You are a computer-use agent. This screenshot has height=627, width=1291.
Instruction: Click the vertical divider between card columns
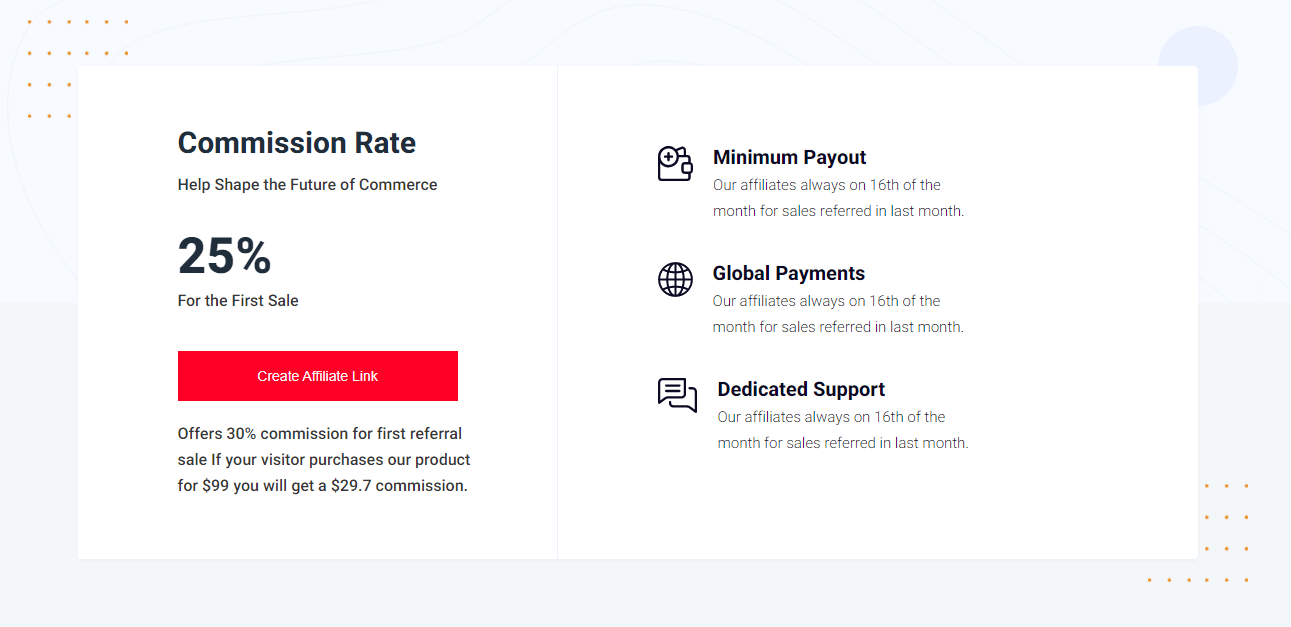pos(557,312)
